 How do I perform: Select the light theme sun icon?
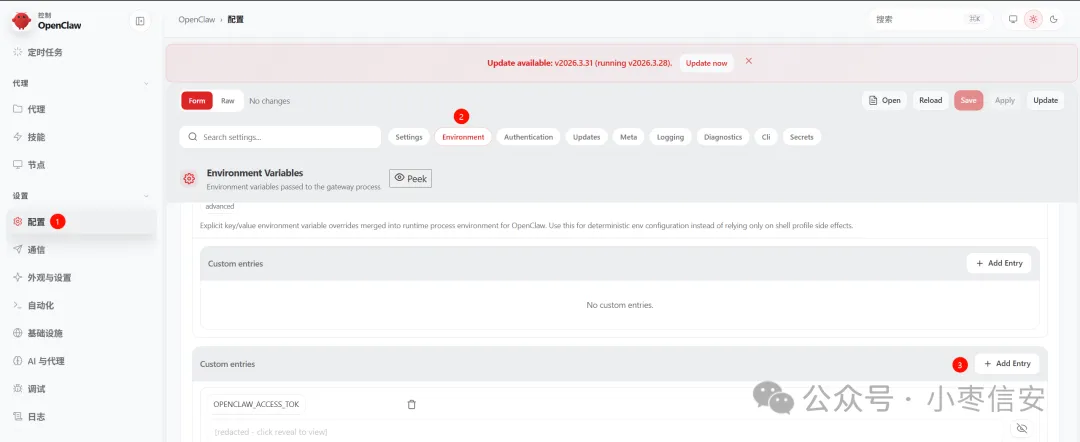pos(1033,19)
